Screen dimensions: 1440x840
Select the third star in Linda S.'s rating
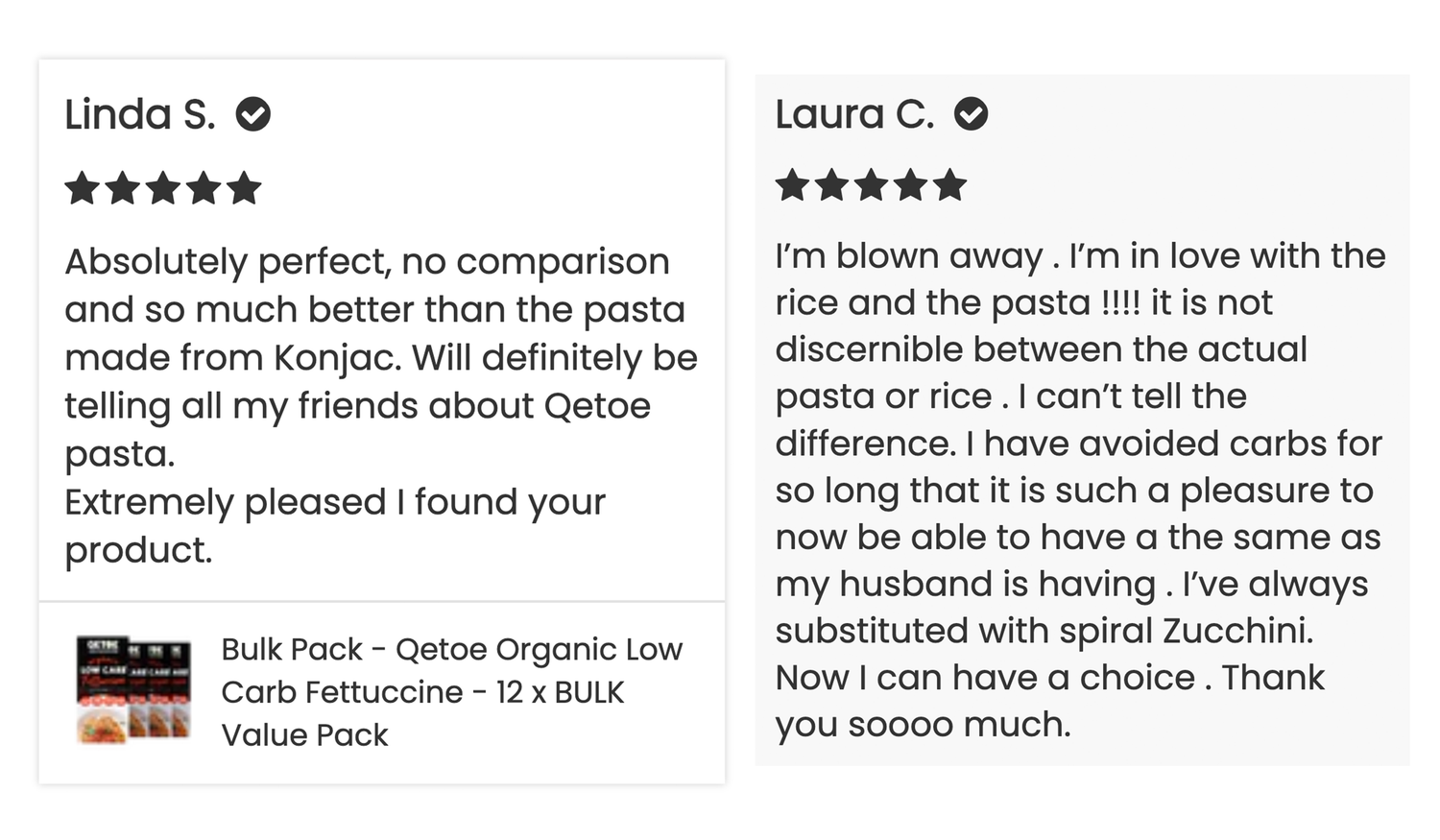(163, 188)
